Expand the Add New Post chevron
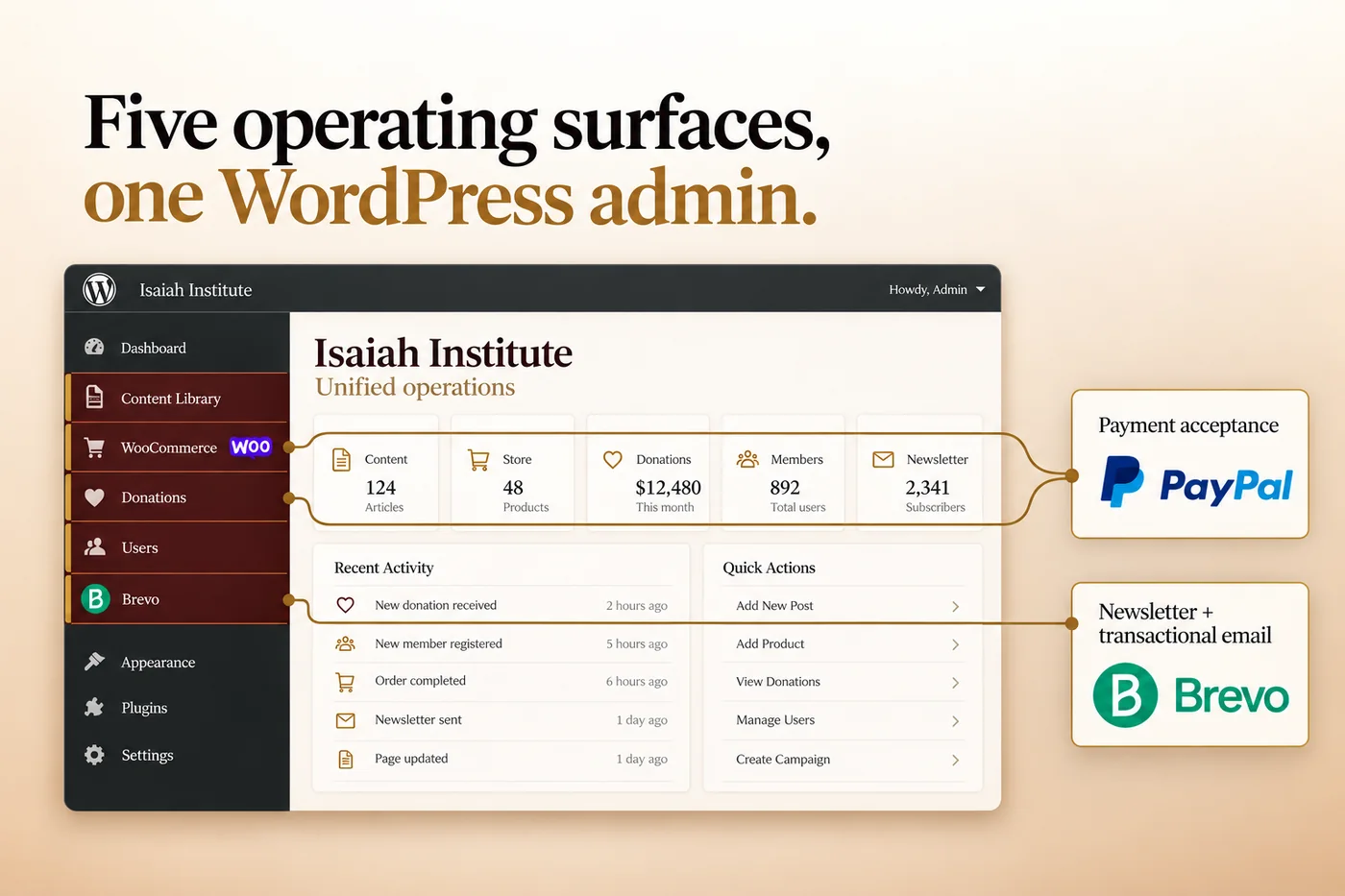Image resolution: width=1345 pixels, height=896 pixels. (955, 606)
